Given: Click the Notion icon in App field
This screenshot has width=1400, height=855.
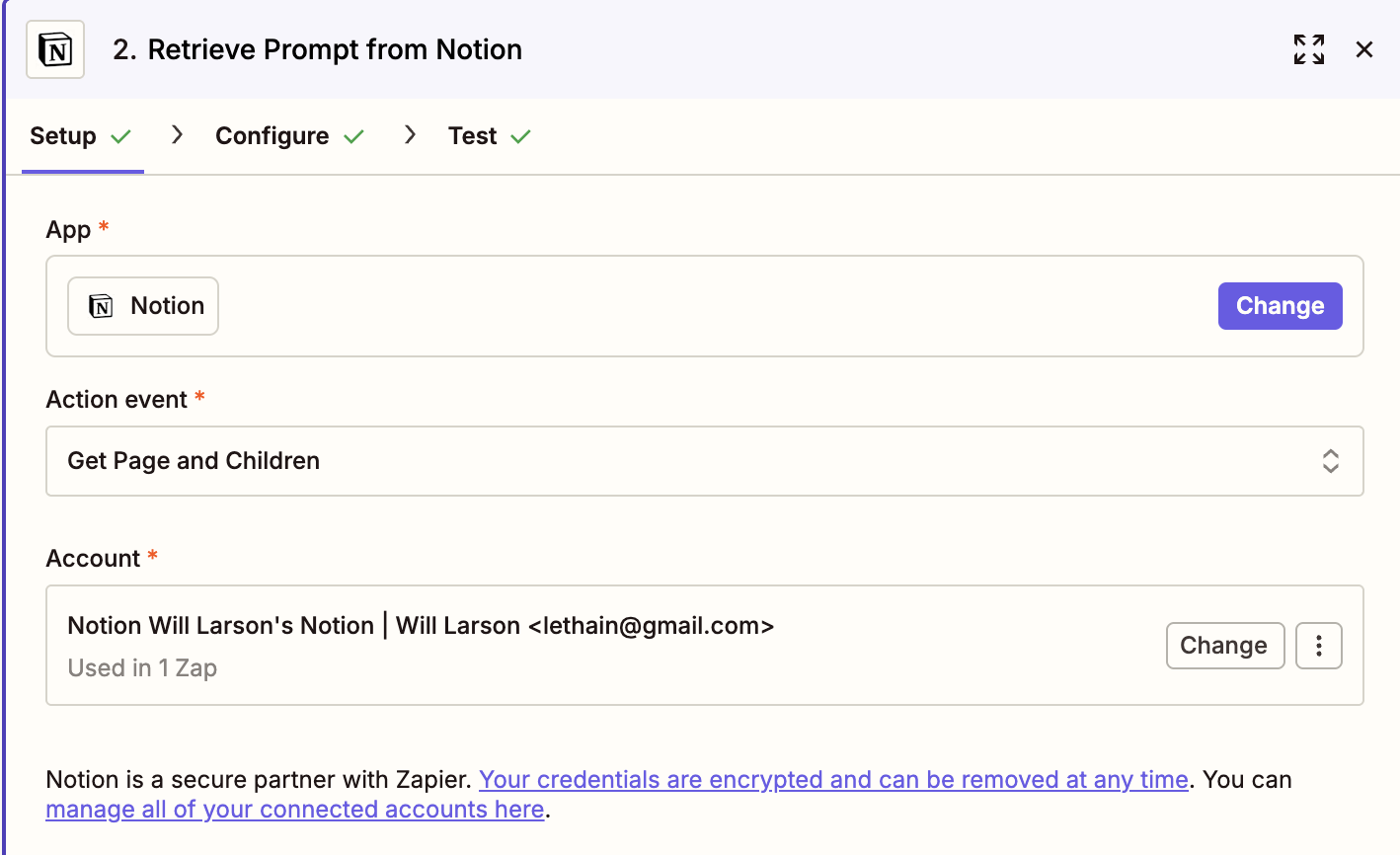Looking at the screenshot, I should (x=102, y=306).
